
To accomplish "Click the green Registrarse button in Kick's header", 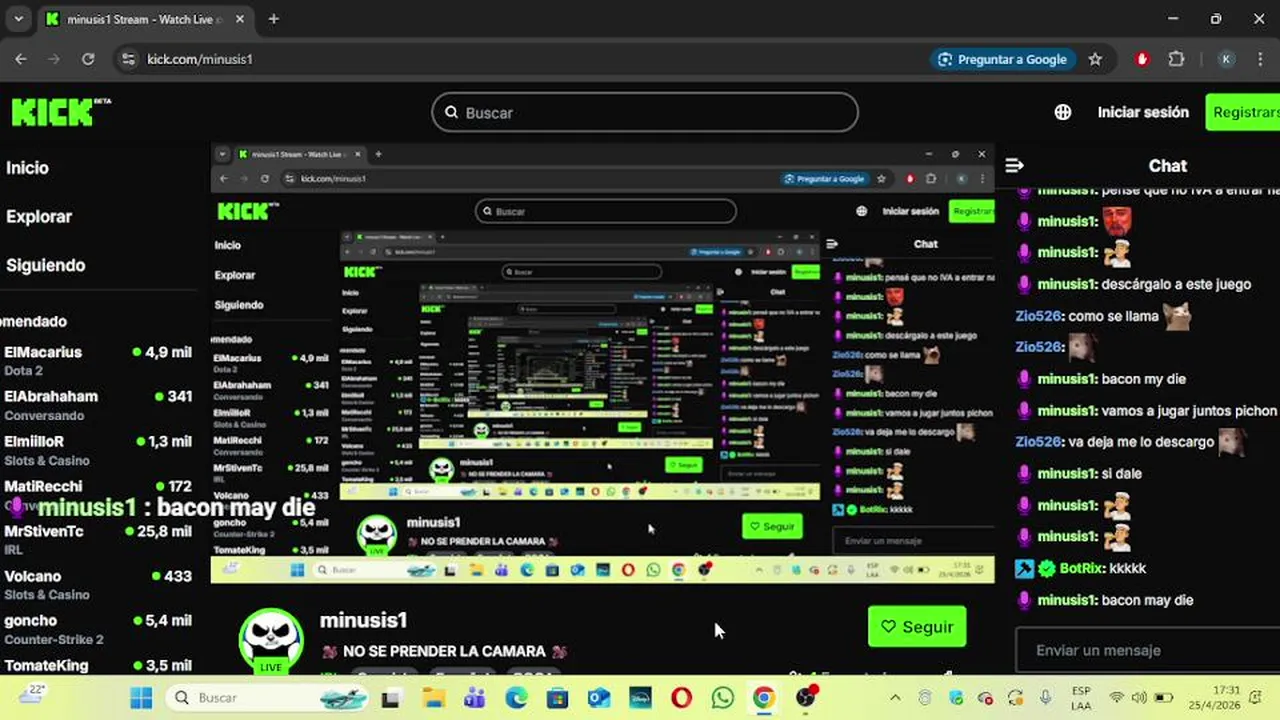I will click(x=1243, y=112).
